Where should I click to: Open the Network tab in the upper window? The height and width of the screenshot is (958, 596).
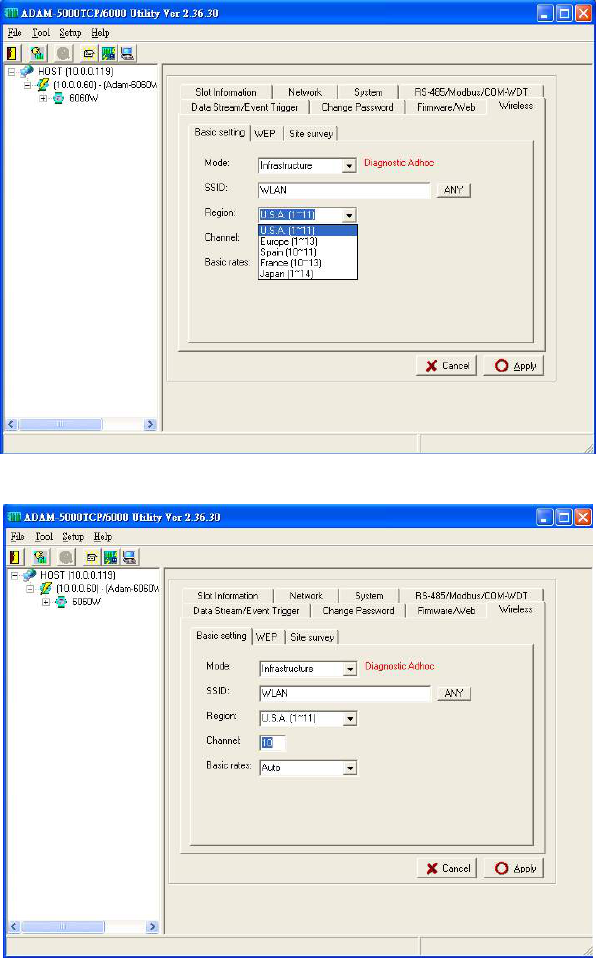point(304,92)
